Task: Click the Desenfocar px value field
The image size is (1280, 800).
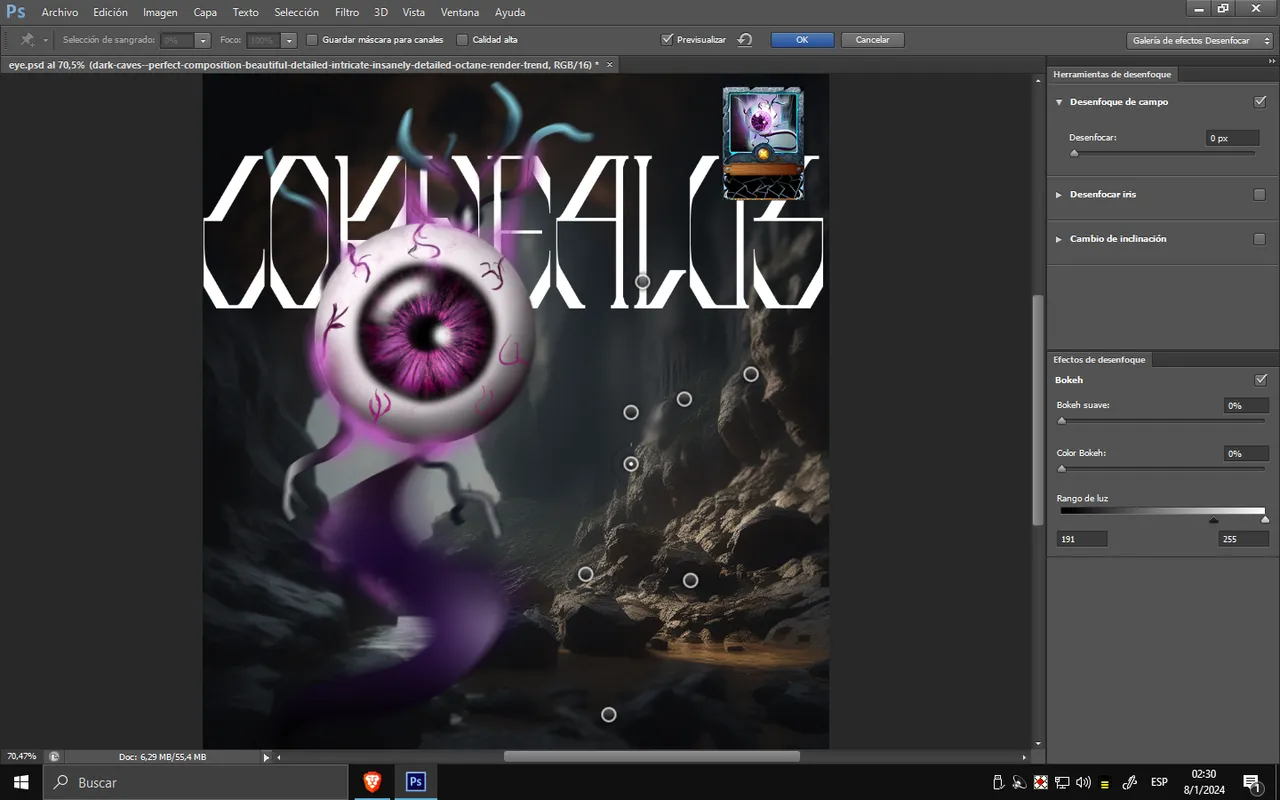Action: coord(1232,138)
